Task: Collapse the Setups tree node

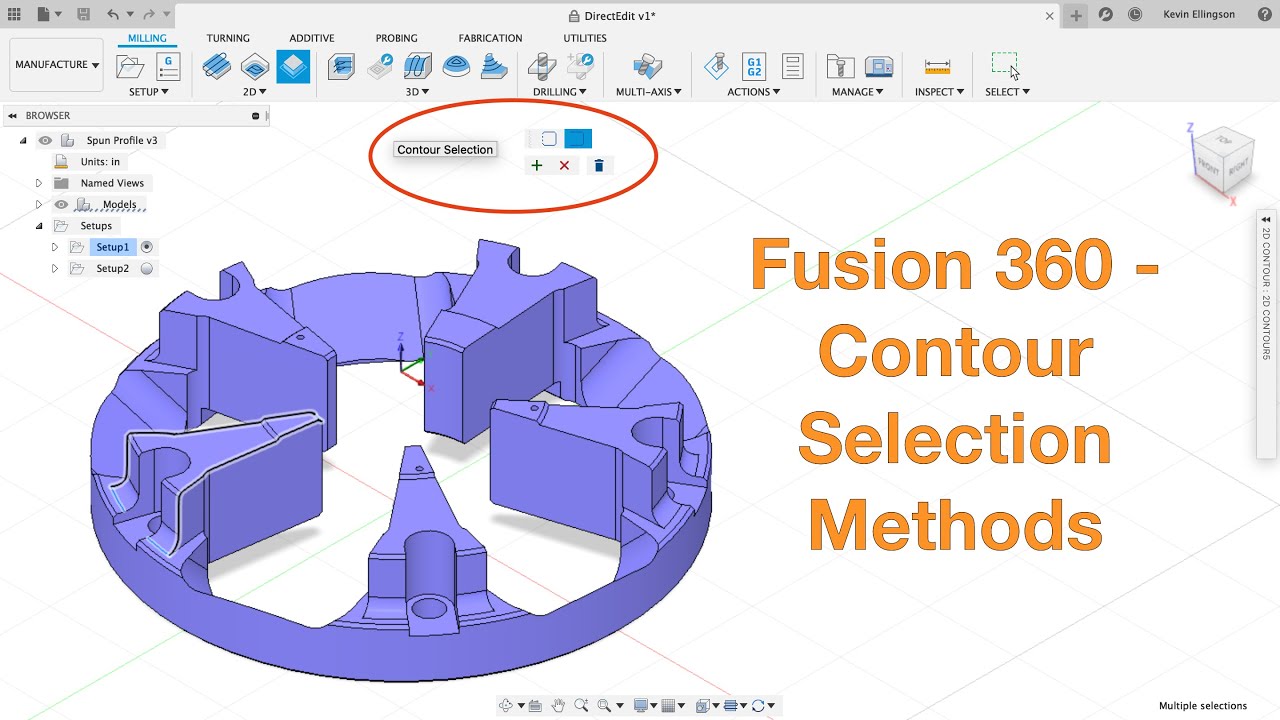Action: tap(39, 226)
